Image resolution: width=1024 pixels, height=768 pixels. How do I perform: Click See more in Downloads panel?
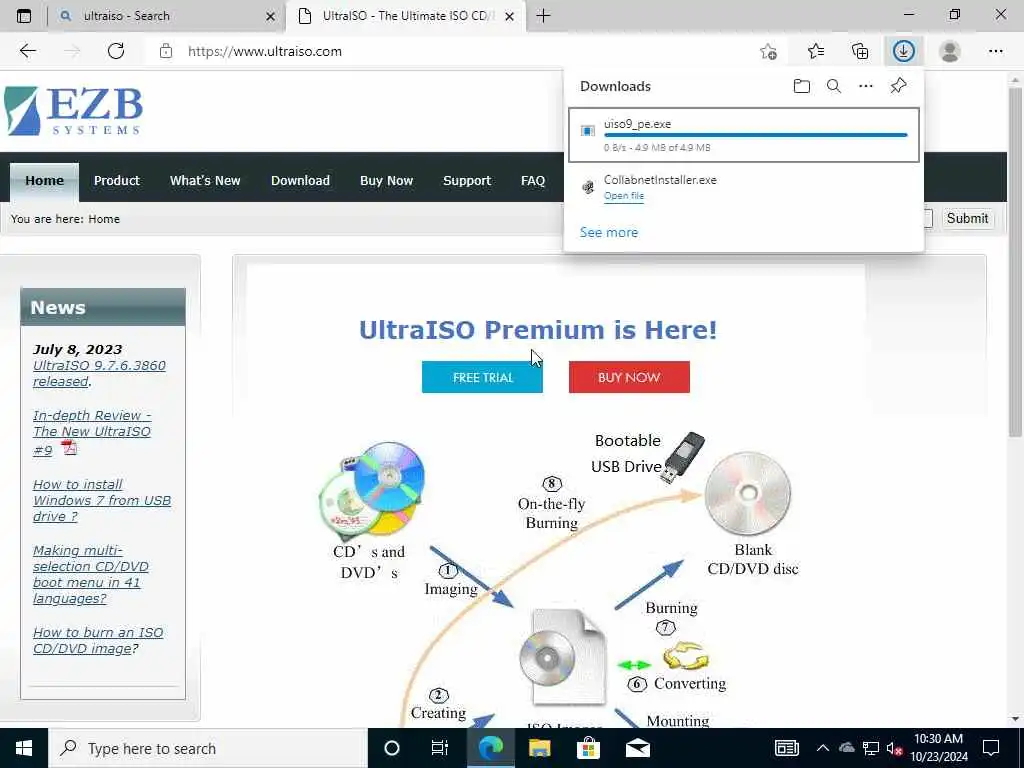click(x=609, y=232)
